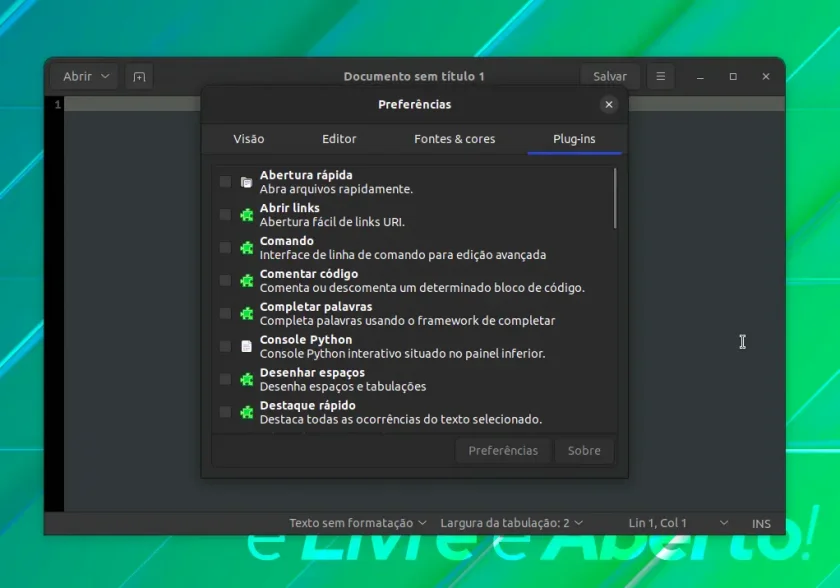Click the plugin Preferências button
This screenshot has width=840, height=588.
coord(503,451)
